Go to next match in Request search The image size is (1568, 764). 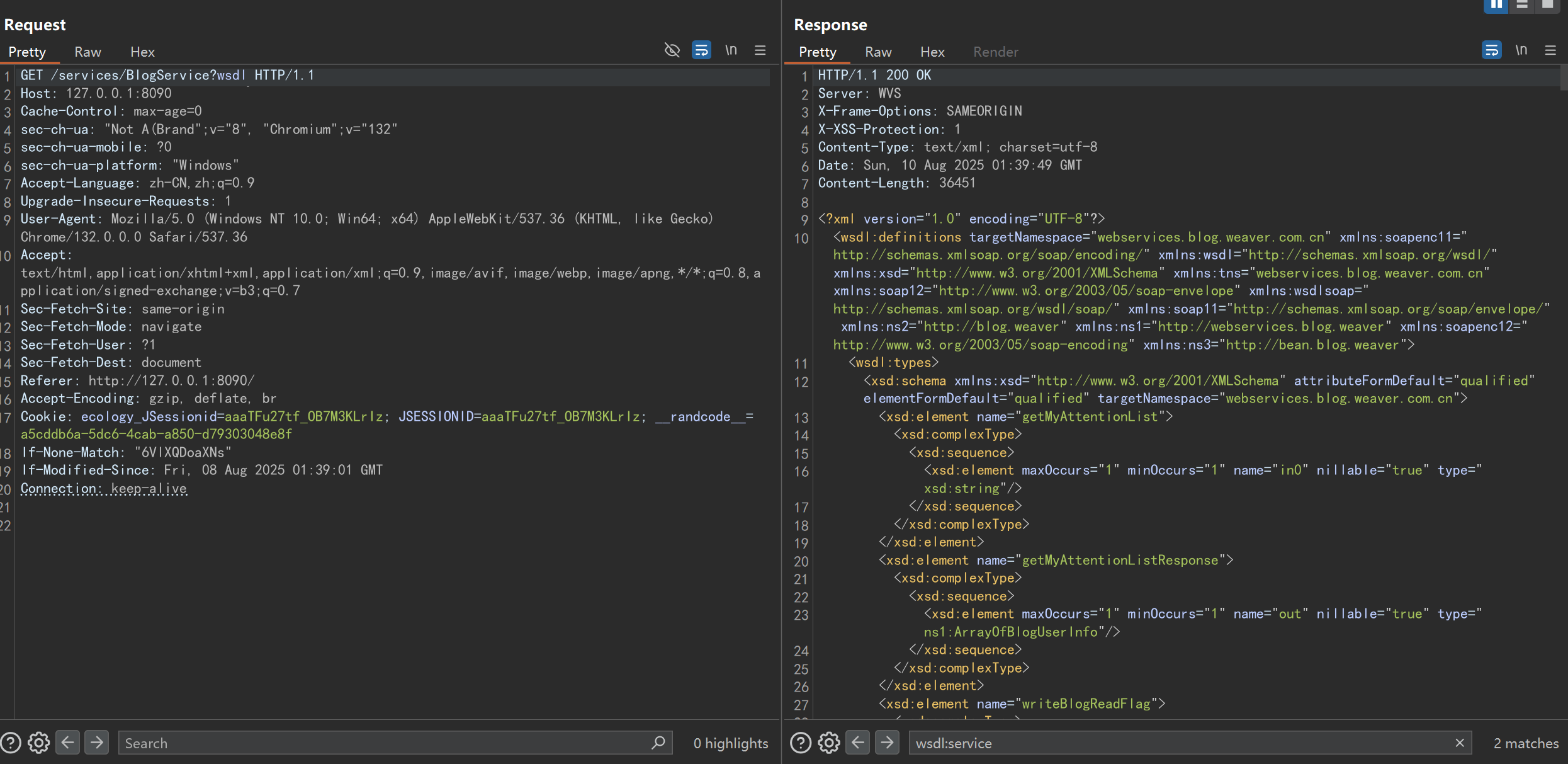[x=96, y=742]
